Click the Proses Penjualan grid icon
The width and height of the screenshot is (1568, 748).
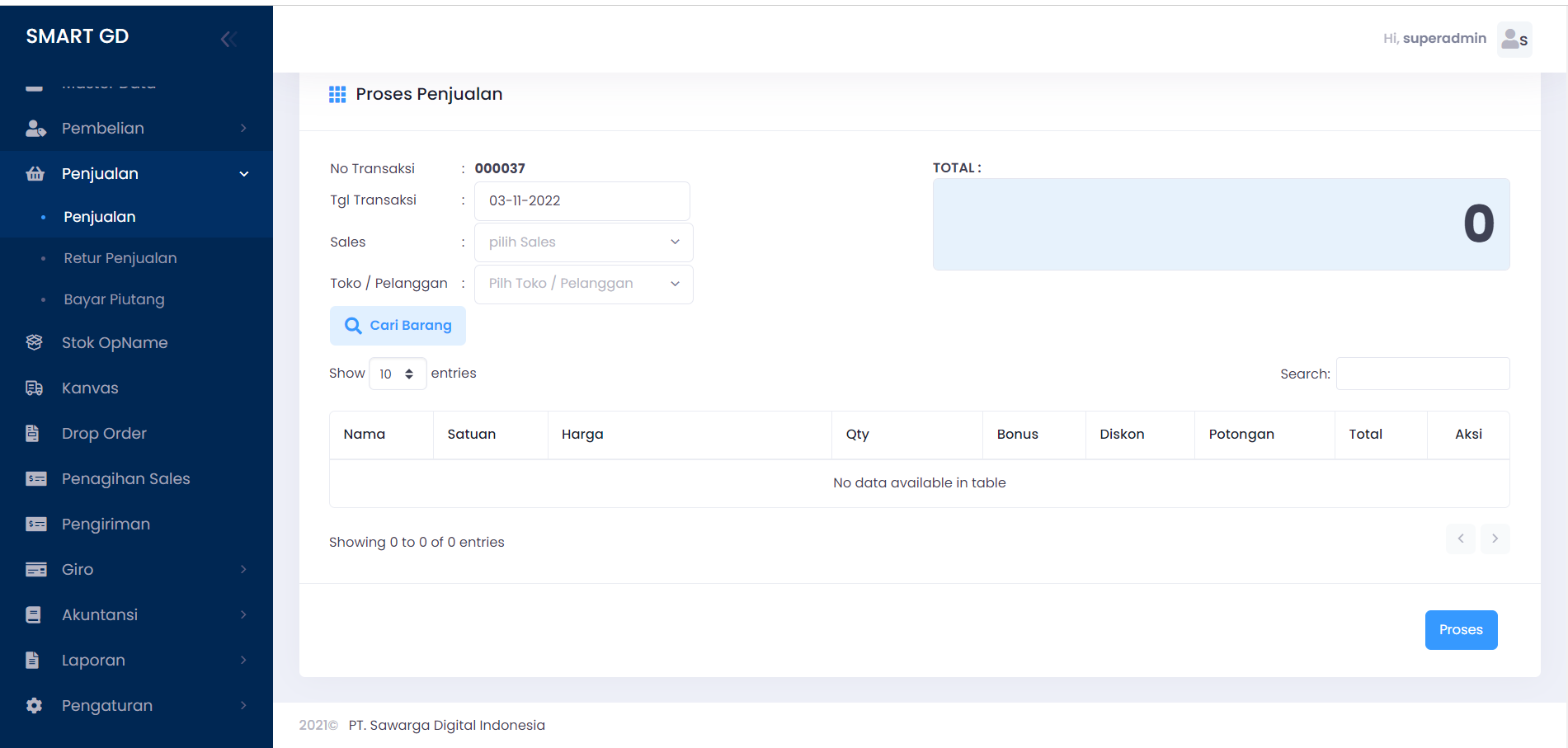337,95
